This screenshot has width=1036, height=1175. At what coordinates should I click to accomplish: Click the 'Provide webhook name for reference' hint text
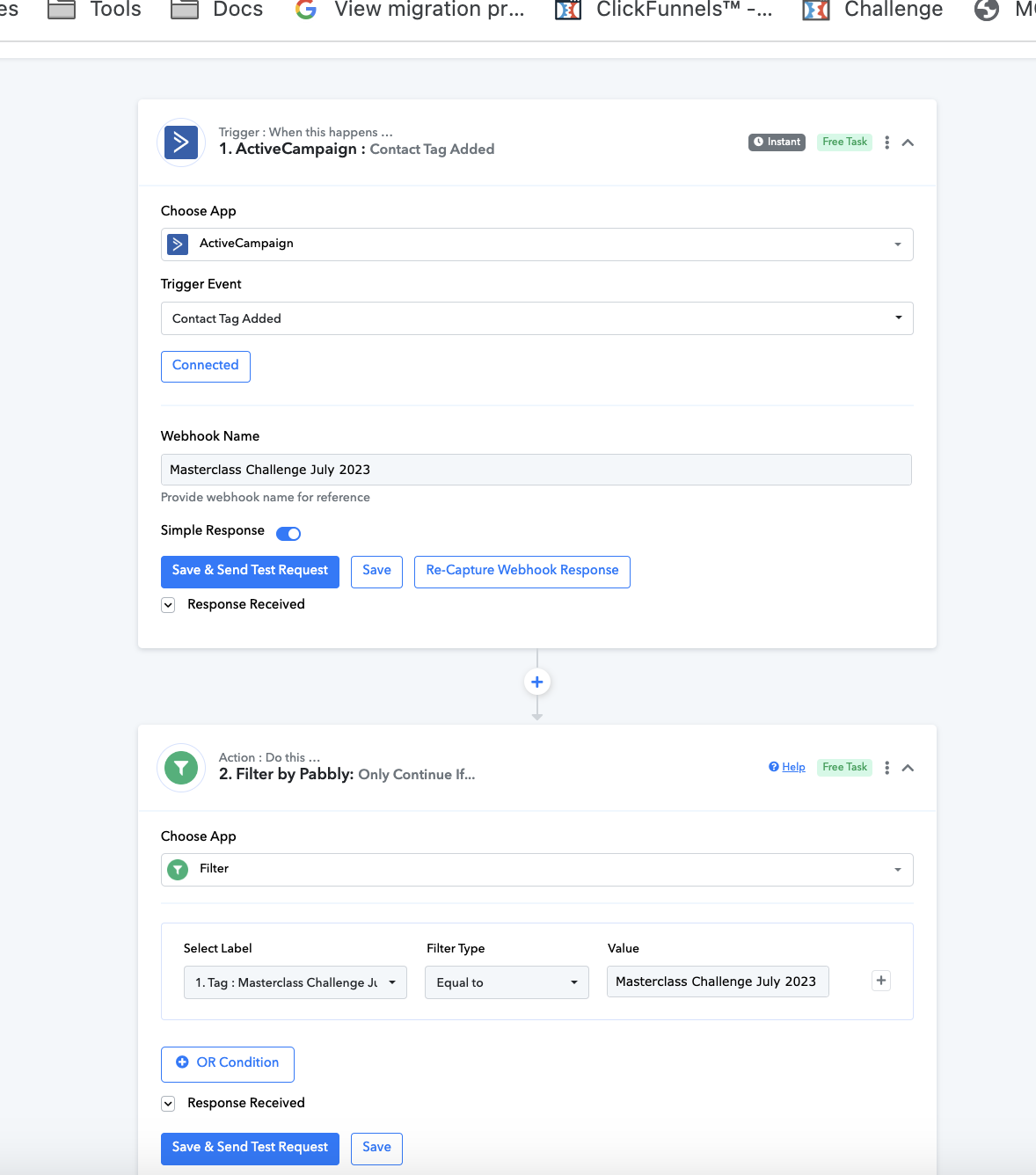[266, 498]
